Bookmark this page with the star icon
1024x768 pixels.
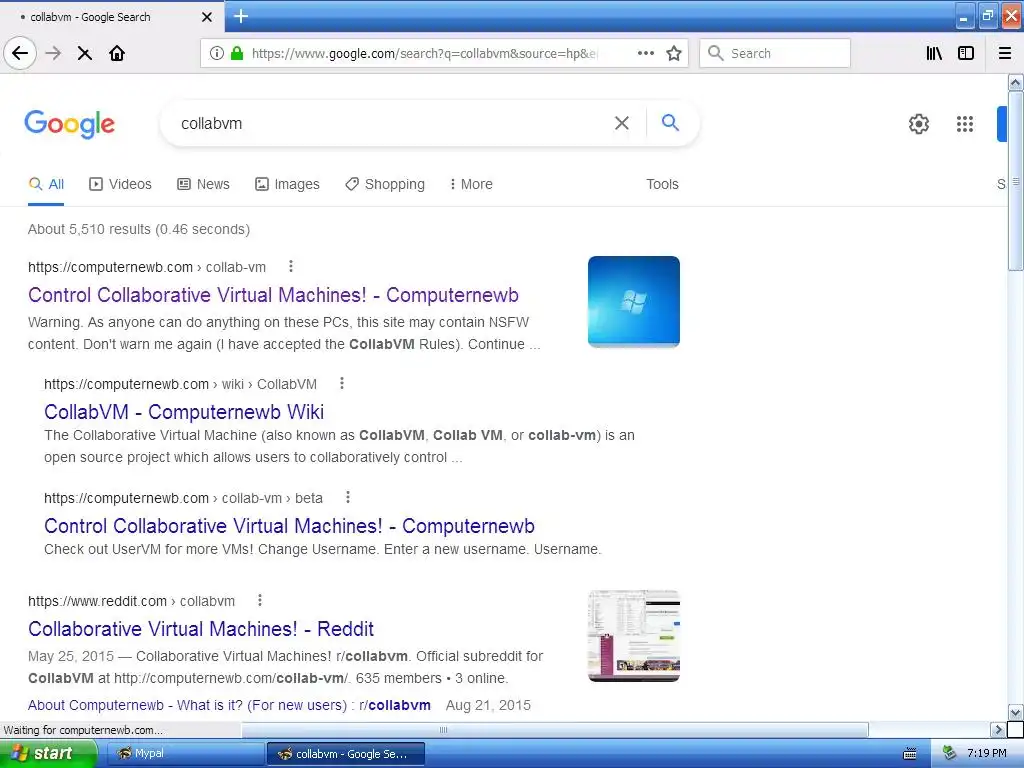click(674, 53)
